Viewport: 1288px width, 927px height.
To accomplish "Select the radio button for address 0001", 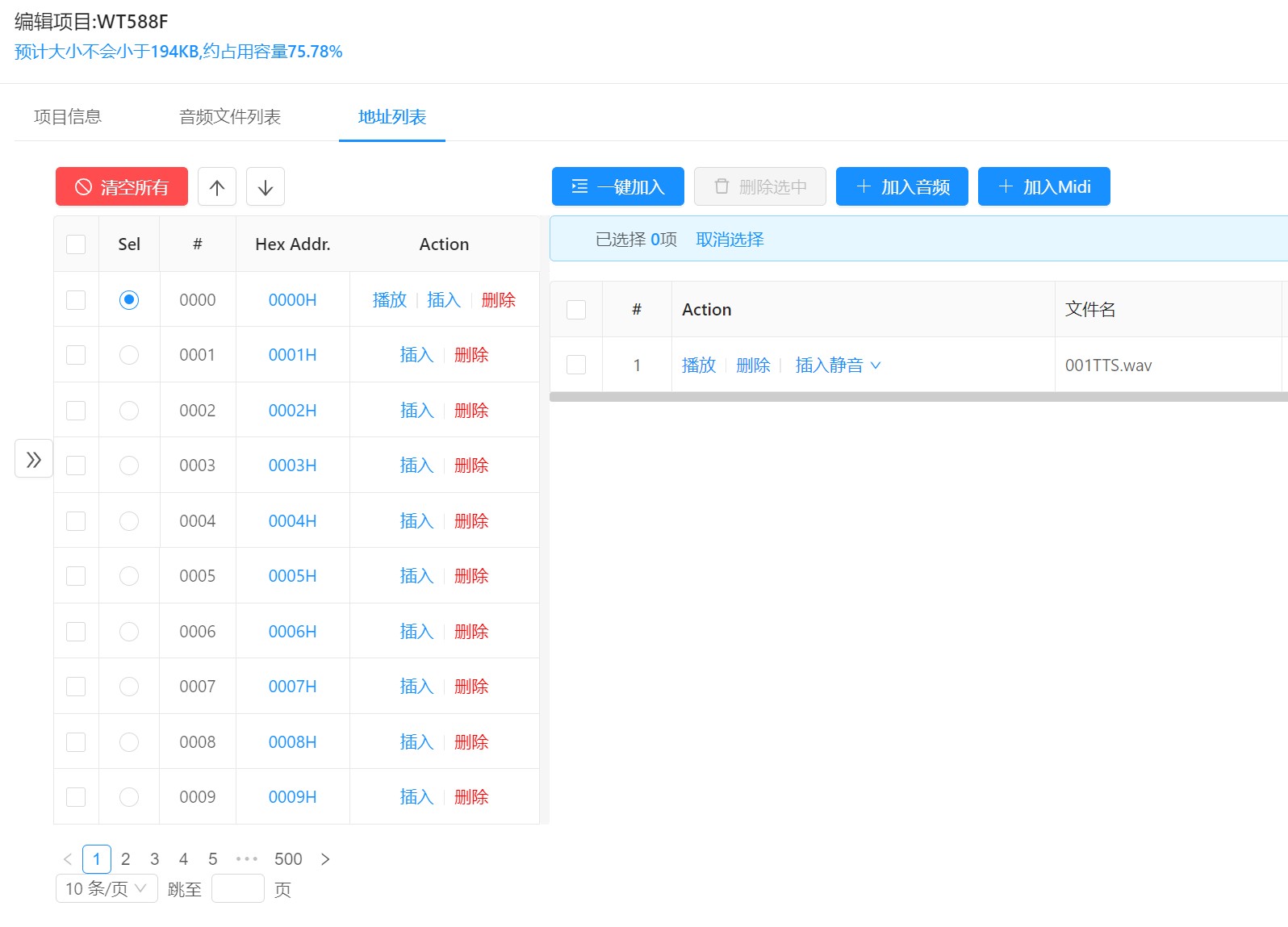I will tap(129, 355).
